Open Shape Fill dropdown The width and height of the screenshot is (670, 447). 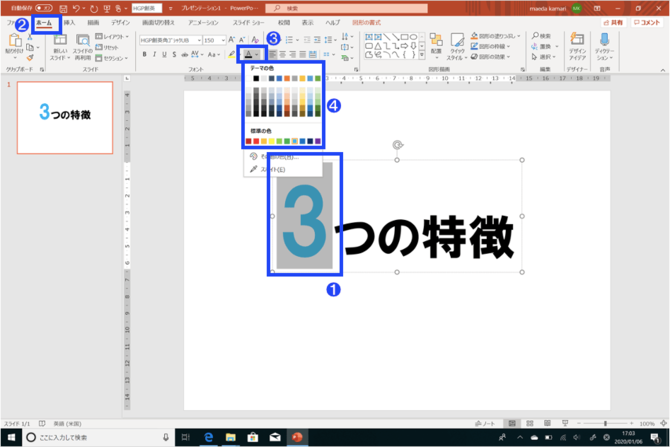[x=496, y=36]
